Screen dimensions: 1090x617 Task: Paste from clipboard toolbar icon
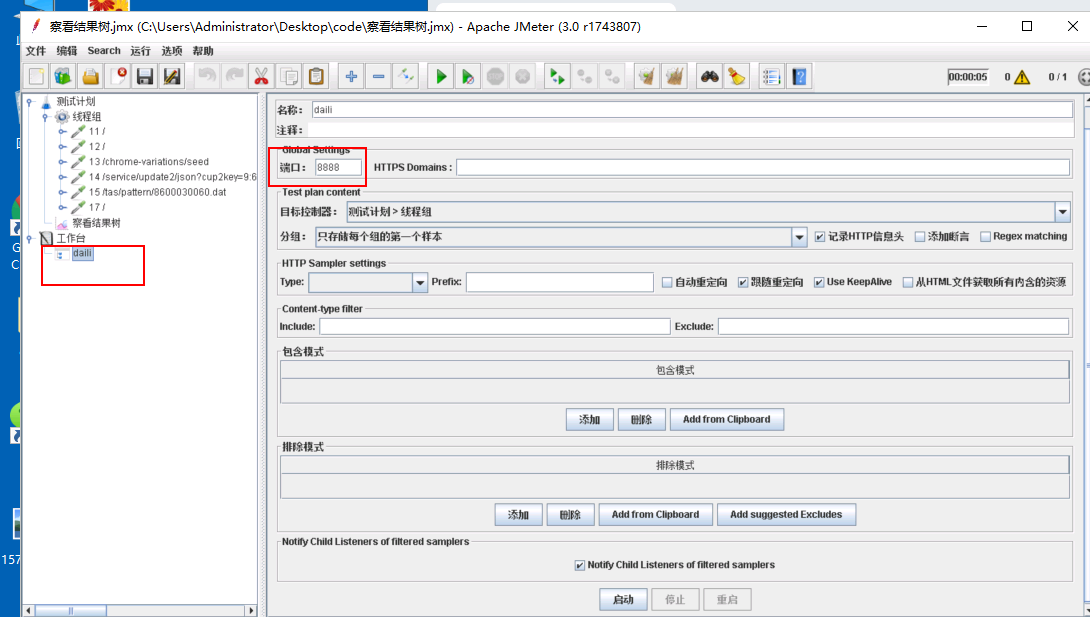coord(316,76)
